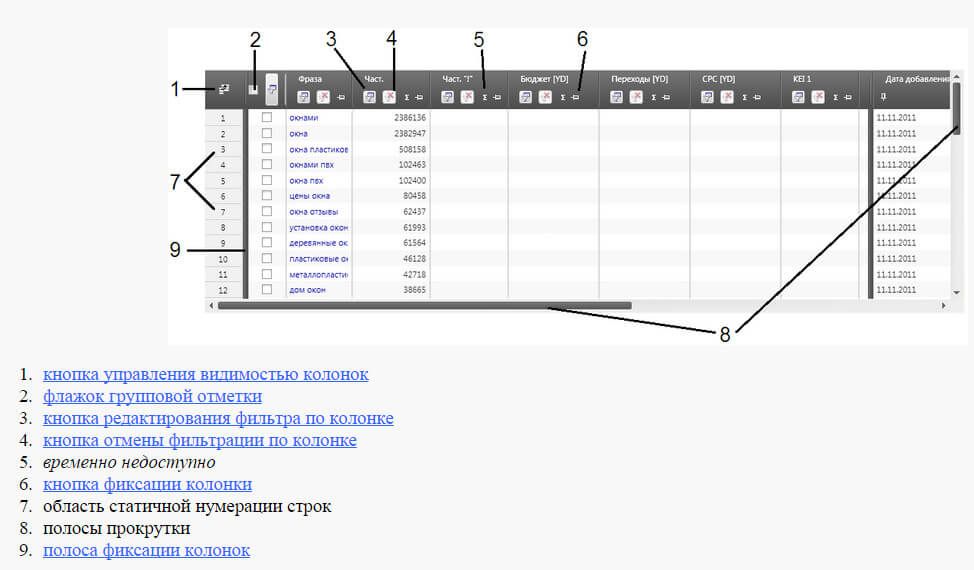The image size is (974, 570).
Task: Open link "полоса фиксации колонок"
Action: click(146, 550)
